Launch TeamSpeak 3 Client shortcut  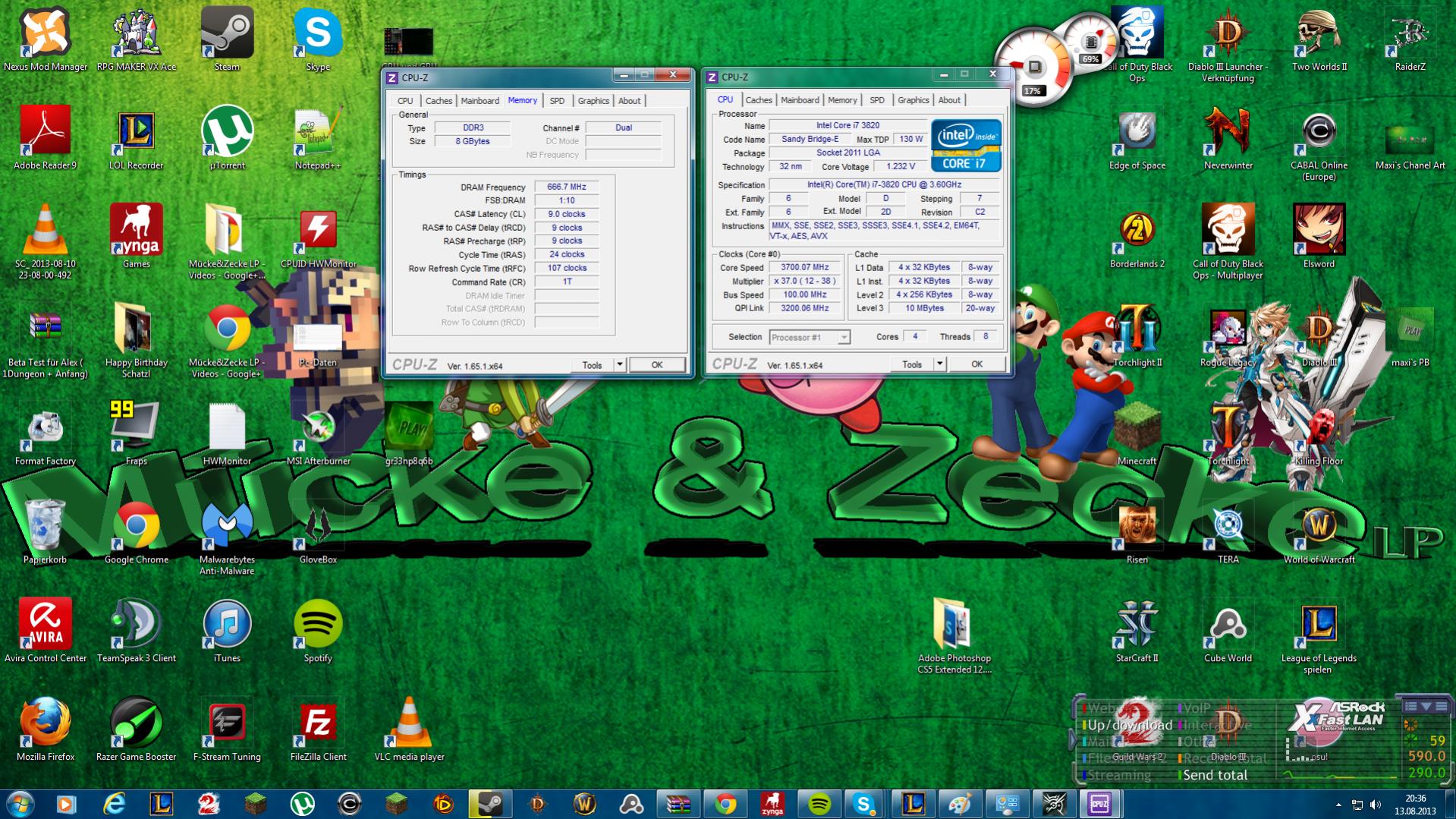click(136, 630)
